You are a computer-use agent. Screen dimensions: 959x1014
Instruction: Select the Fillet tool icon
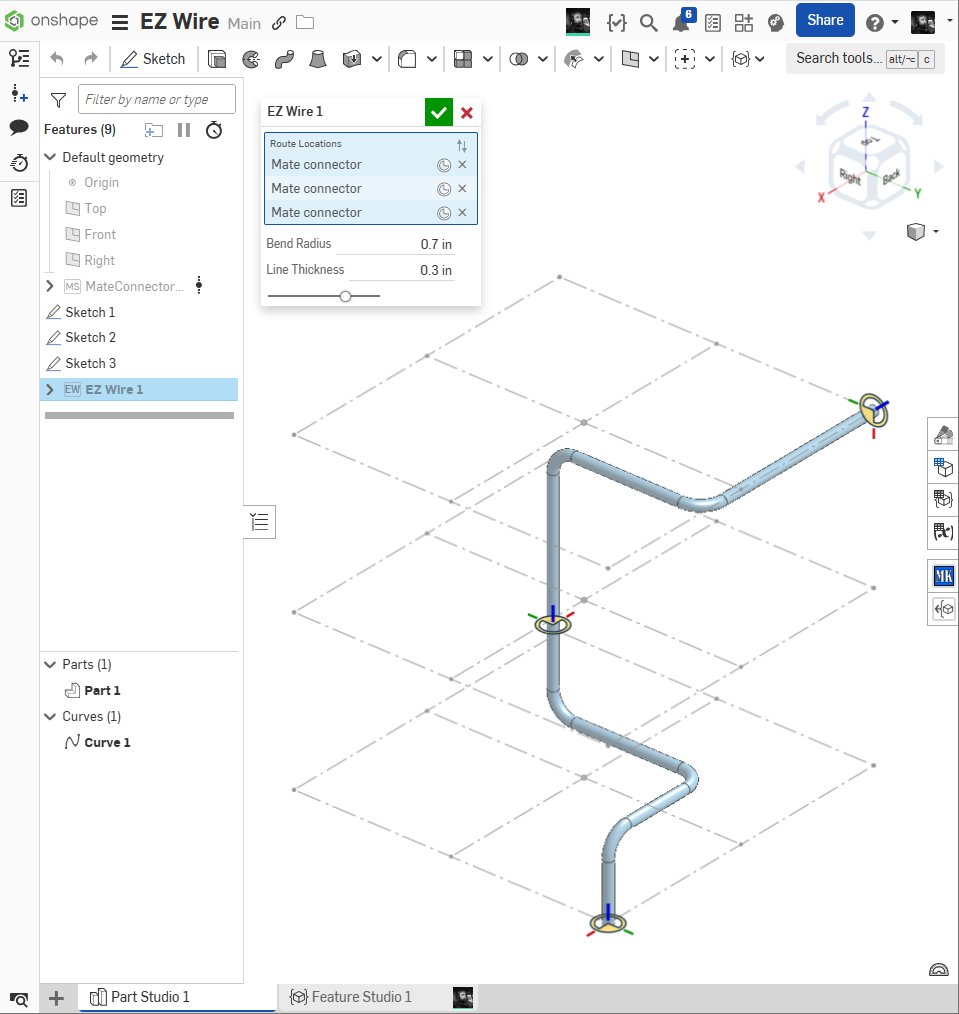(407, 59)
